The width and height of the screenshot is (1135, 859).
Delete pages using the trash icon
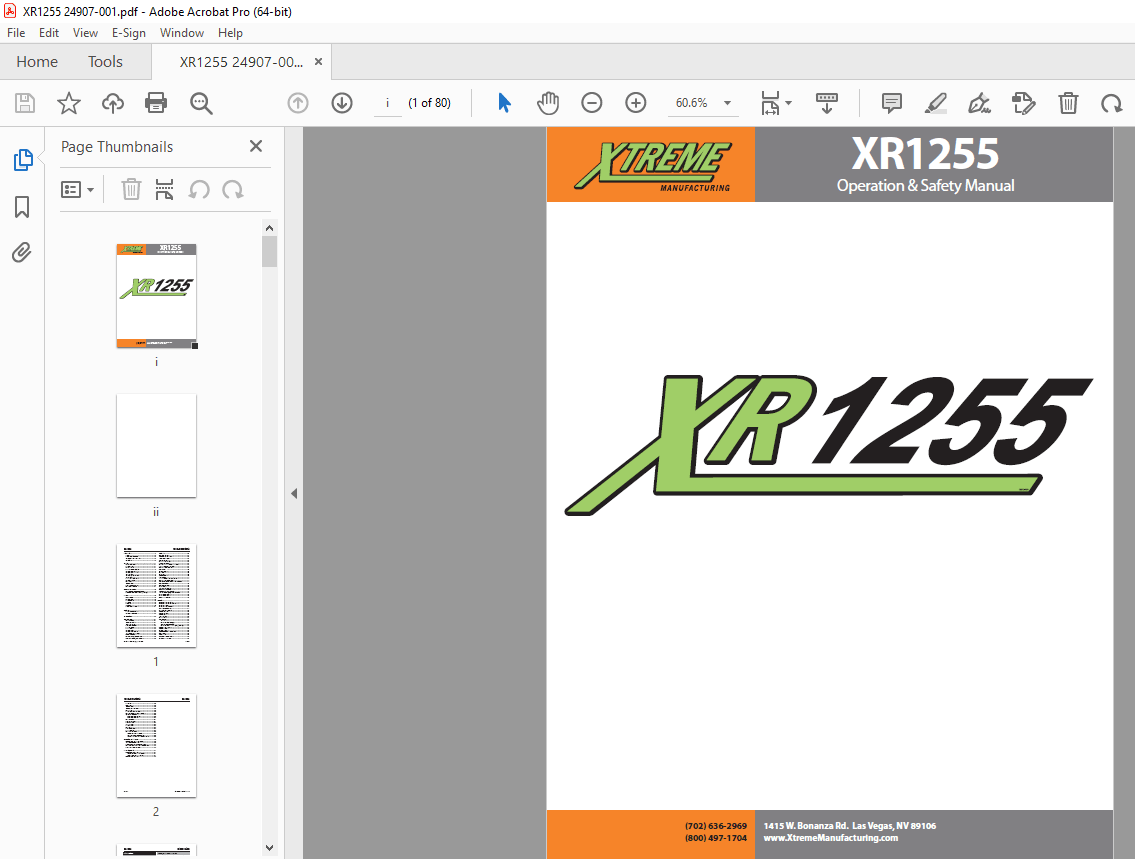1068,103
